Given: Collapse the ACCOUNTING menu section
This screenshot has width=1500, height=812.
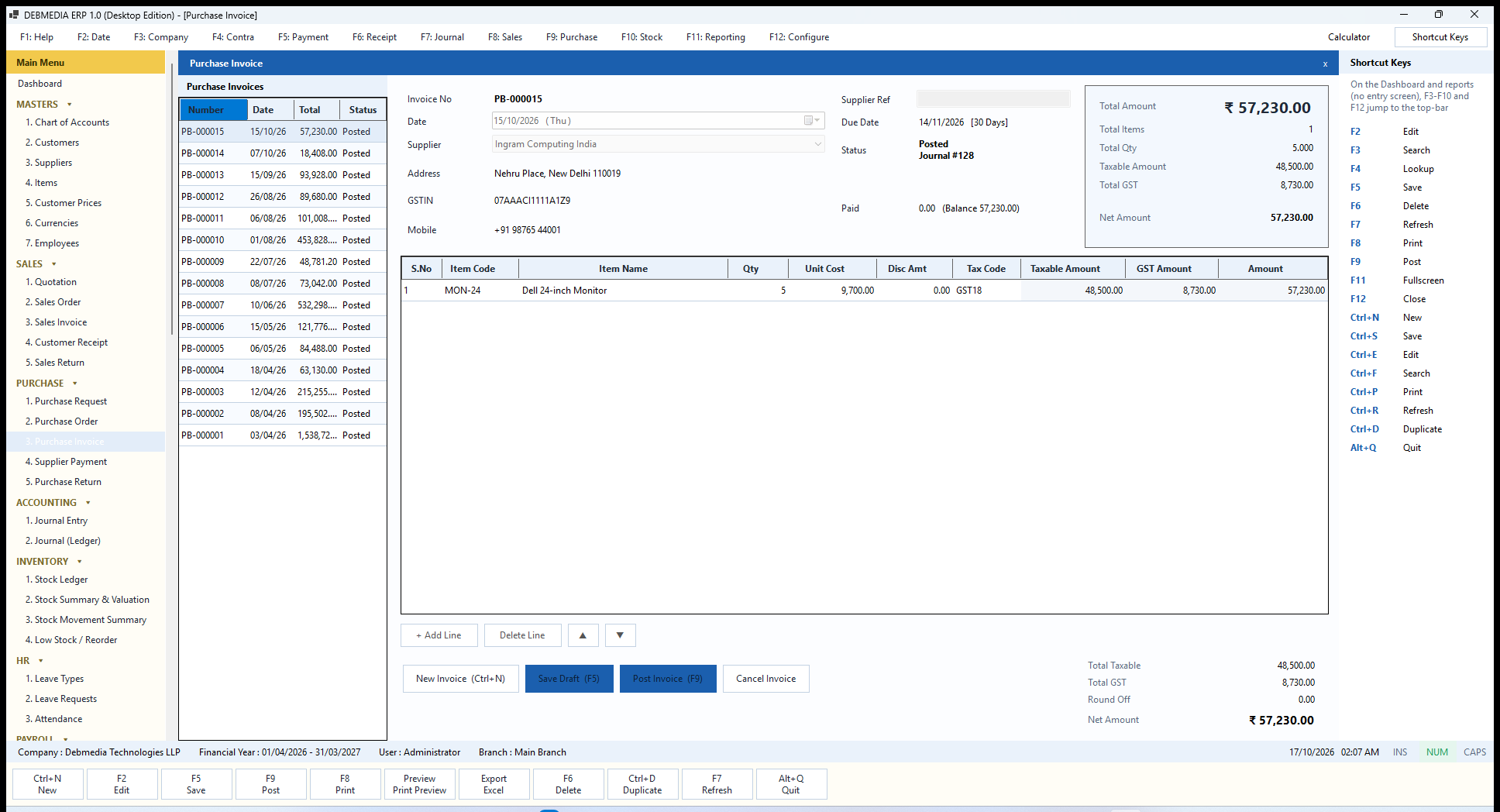Looking at the screenshot, I should (x=88, y=503).
